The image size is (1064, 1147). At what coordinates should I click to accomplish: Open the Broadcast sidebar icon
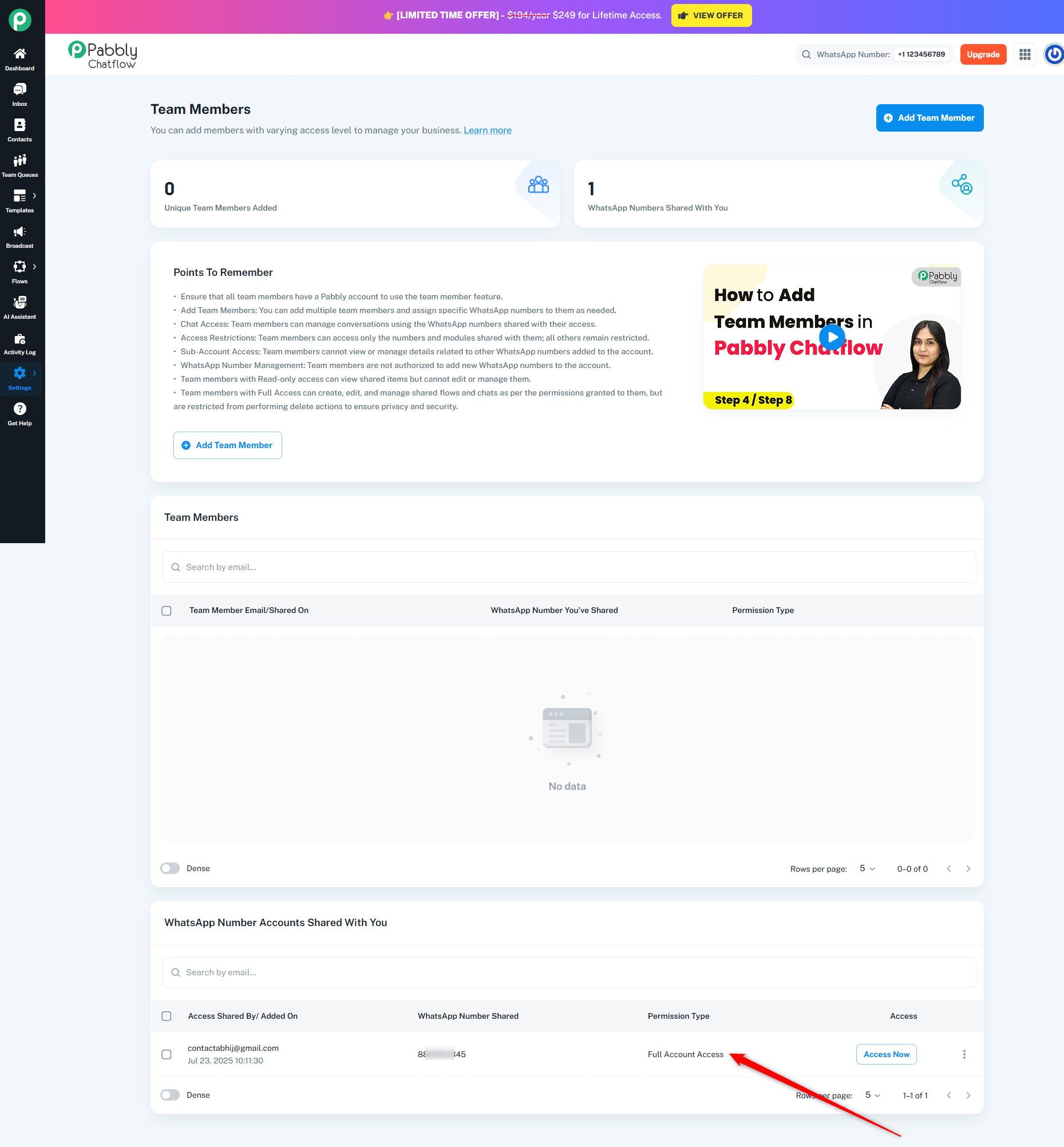click(x=19, y=236)
